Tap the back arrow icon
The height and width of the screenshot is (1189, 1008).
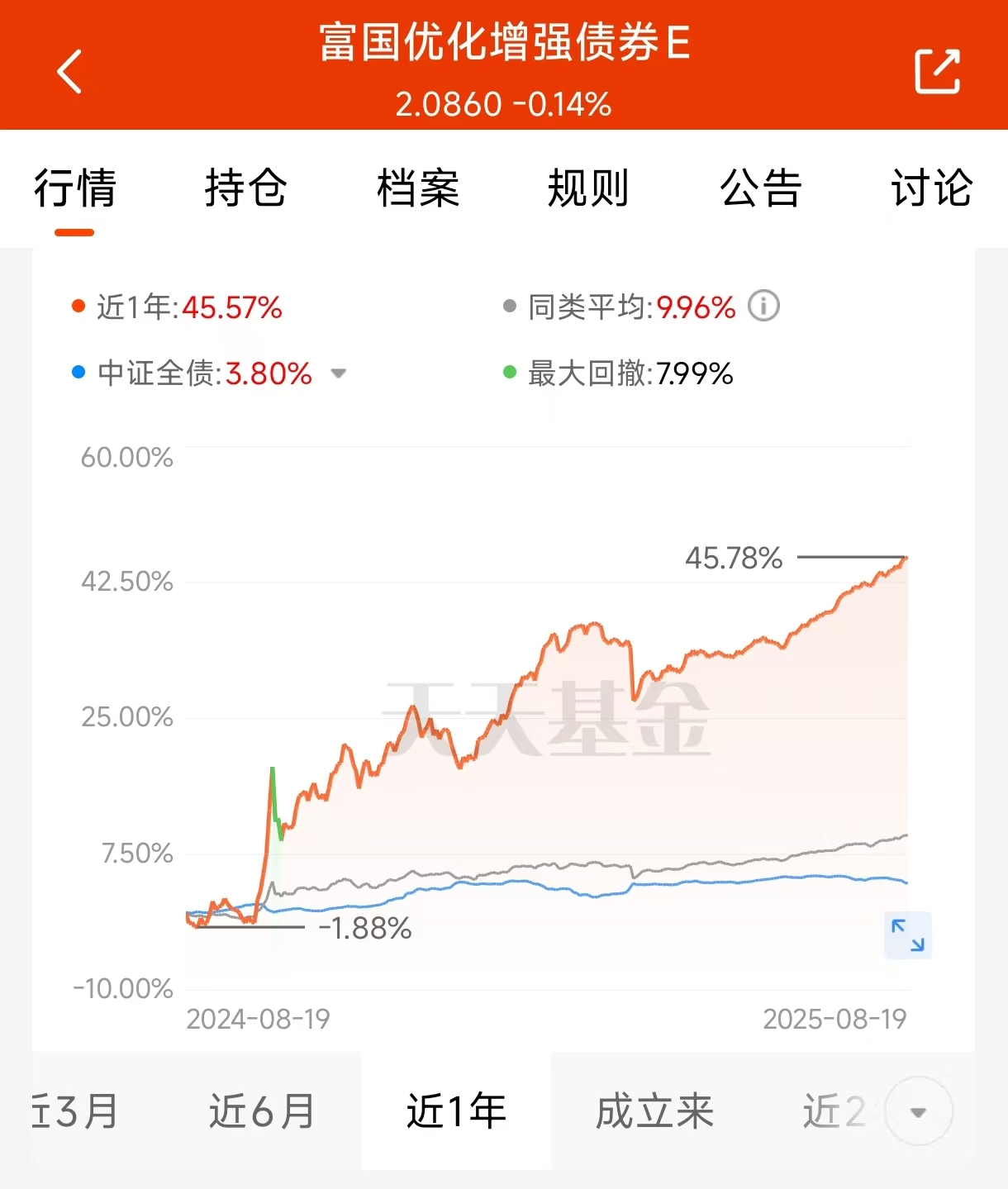pos(69,71)
